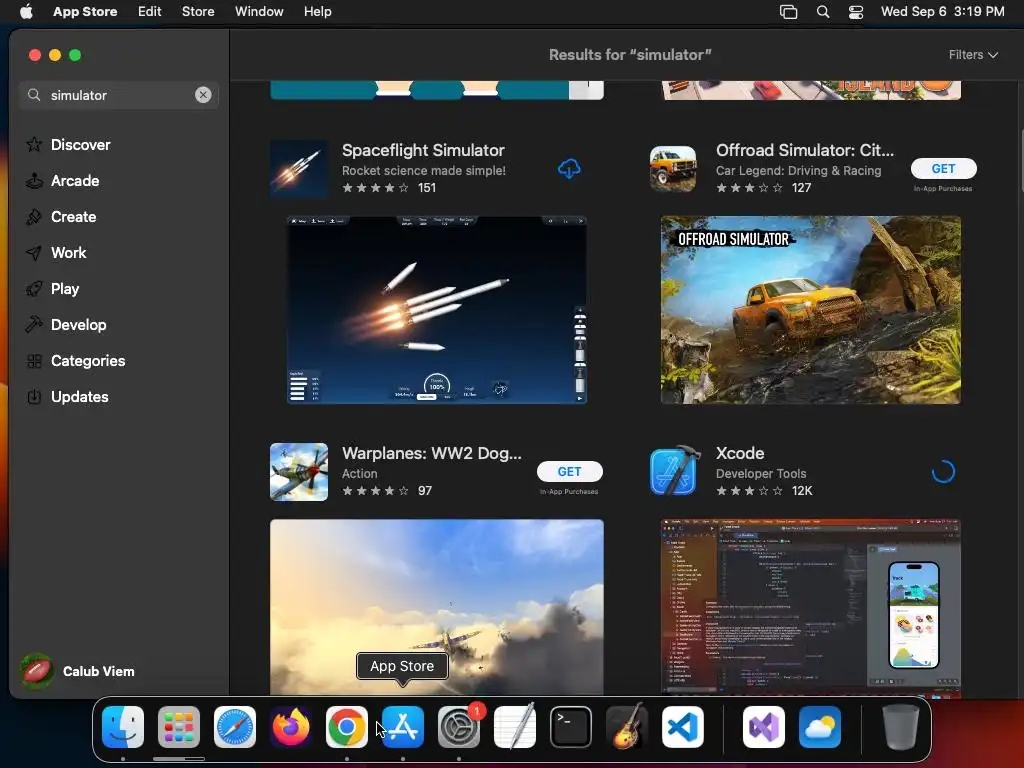The image size is (1024, 768).
Task: Open Offroad Simulator truck icon
Action: (x=673, y=168)
